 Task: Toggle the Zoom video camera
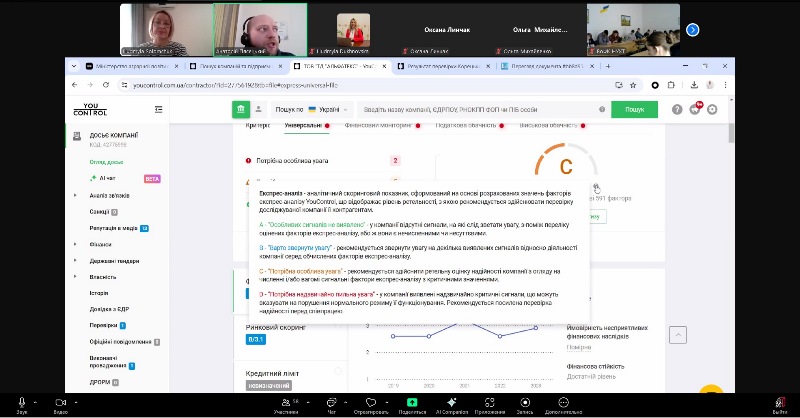click(x=60, y=401)
